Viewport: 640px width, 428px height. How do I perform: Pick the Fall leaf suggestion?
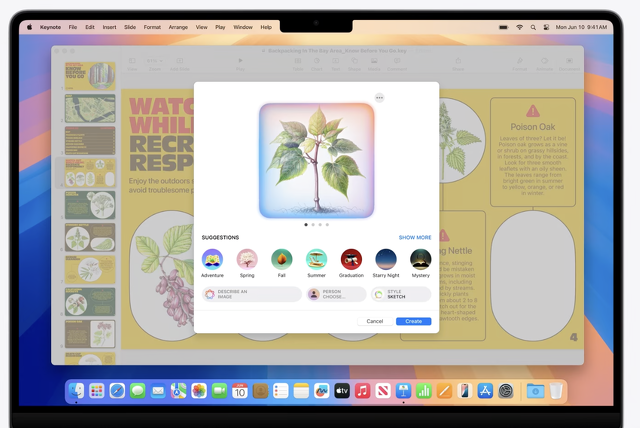click(x=282, y=260)
